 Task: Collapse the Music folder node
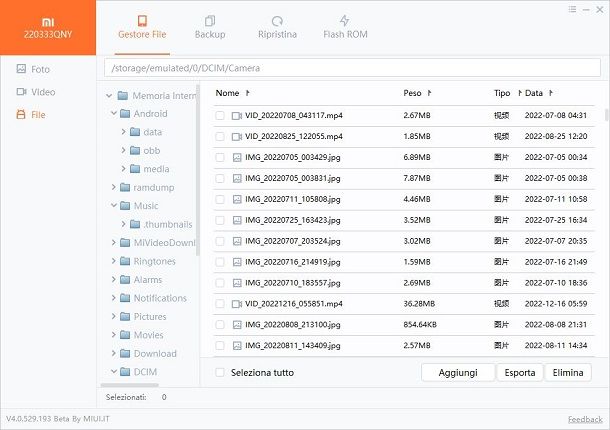pyautogui.click(x=114, y=205)
